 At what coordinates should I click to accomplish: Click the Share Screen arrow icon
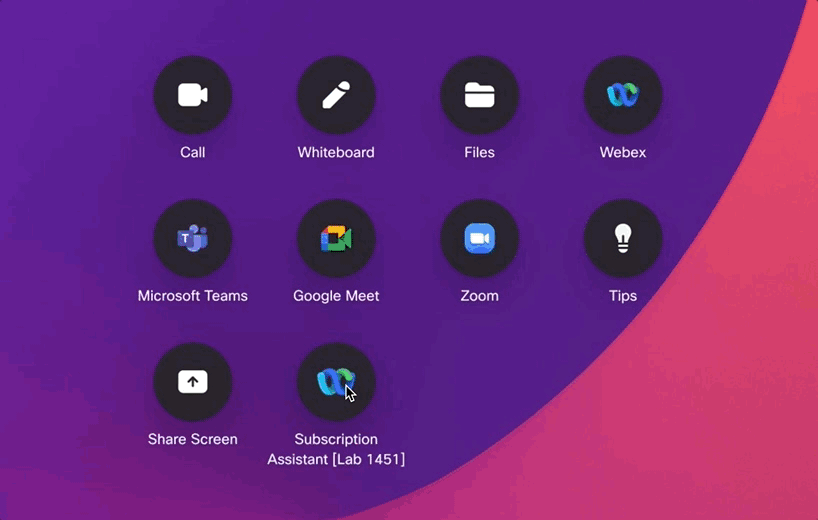(193, 382)
